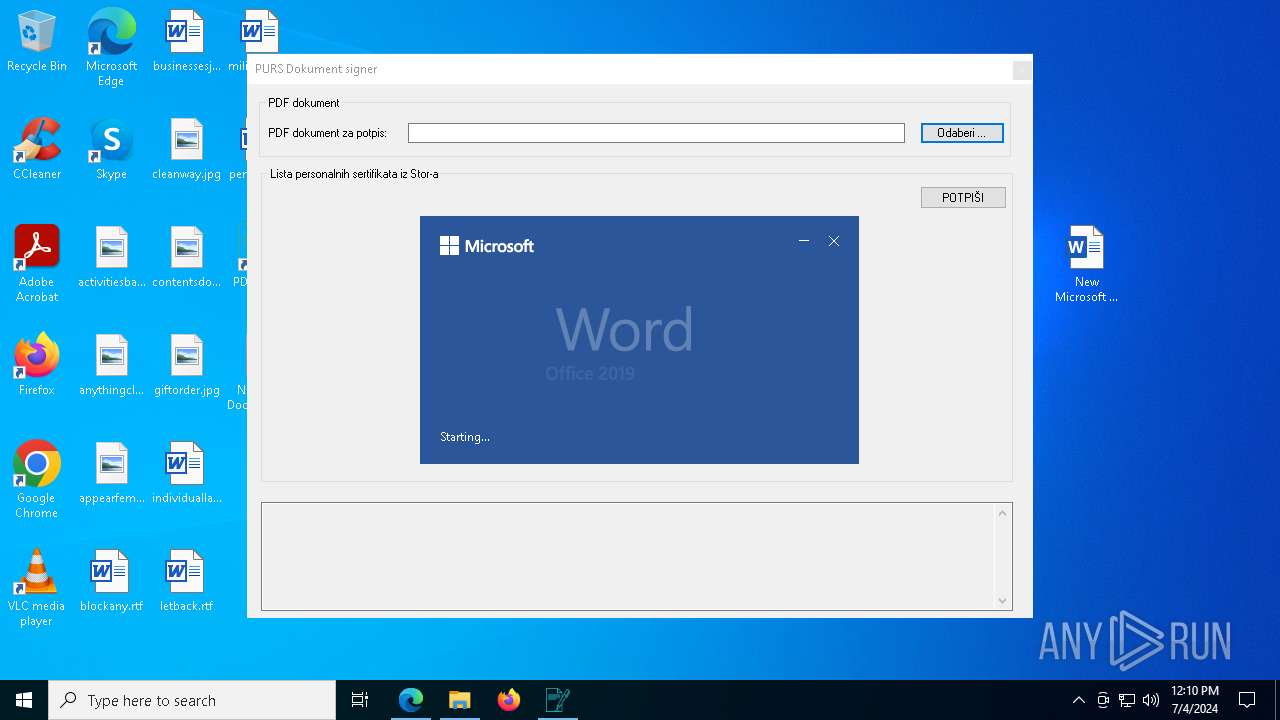Image resolution: width=1280 pixels, height=720 pixels.
Task: Switch to PURS signer taskbar app
Action: point(557,700)
